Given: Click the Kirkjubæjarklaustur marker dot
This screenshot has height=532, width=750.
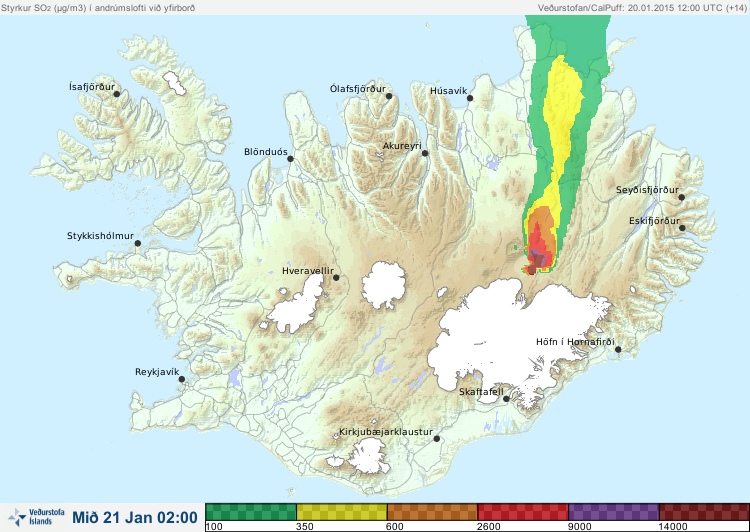Looking at the screenshot, I should point(436,439).
